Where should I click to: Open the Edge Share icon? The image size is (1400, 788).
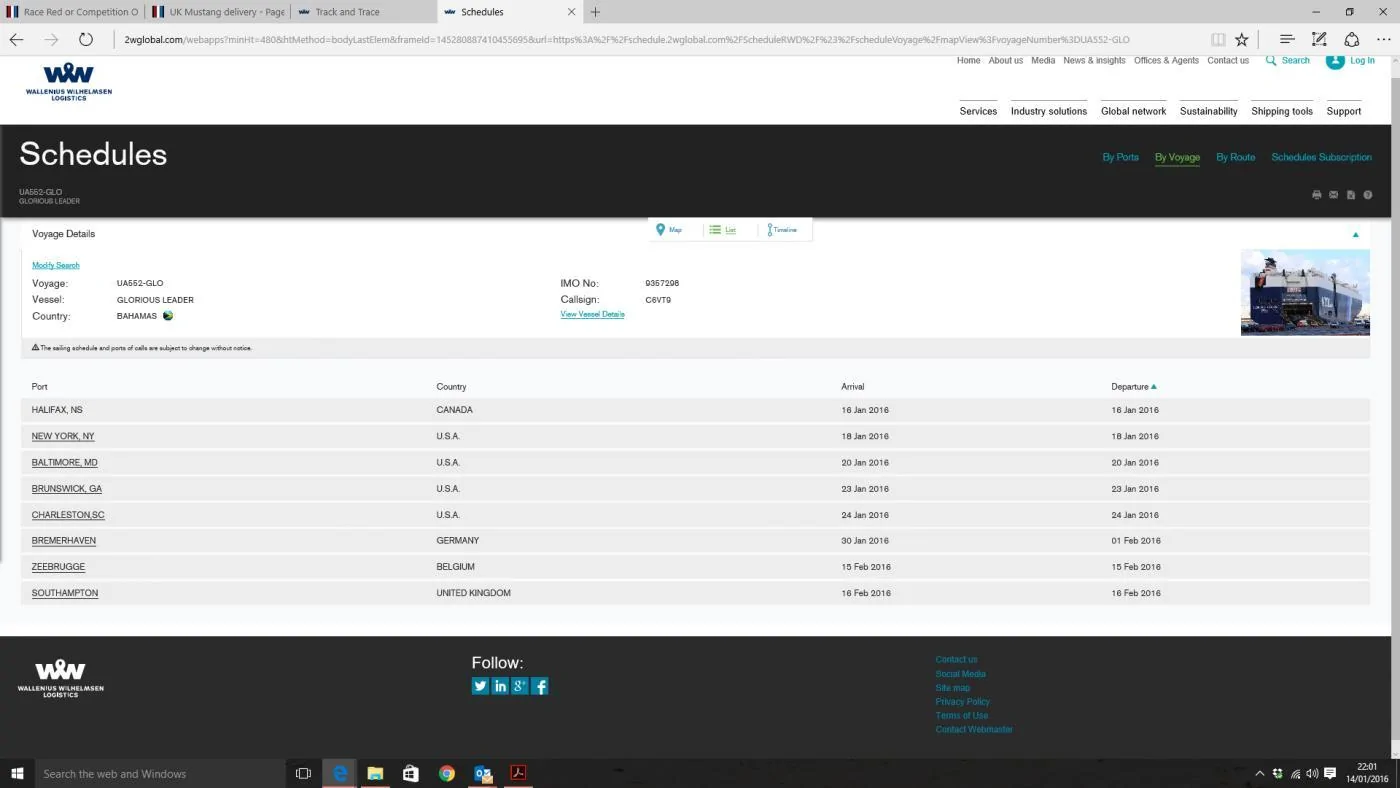point(1352,40)
